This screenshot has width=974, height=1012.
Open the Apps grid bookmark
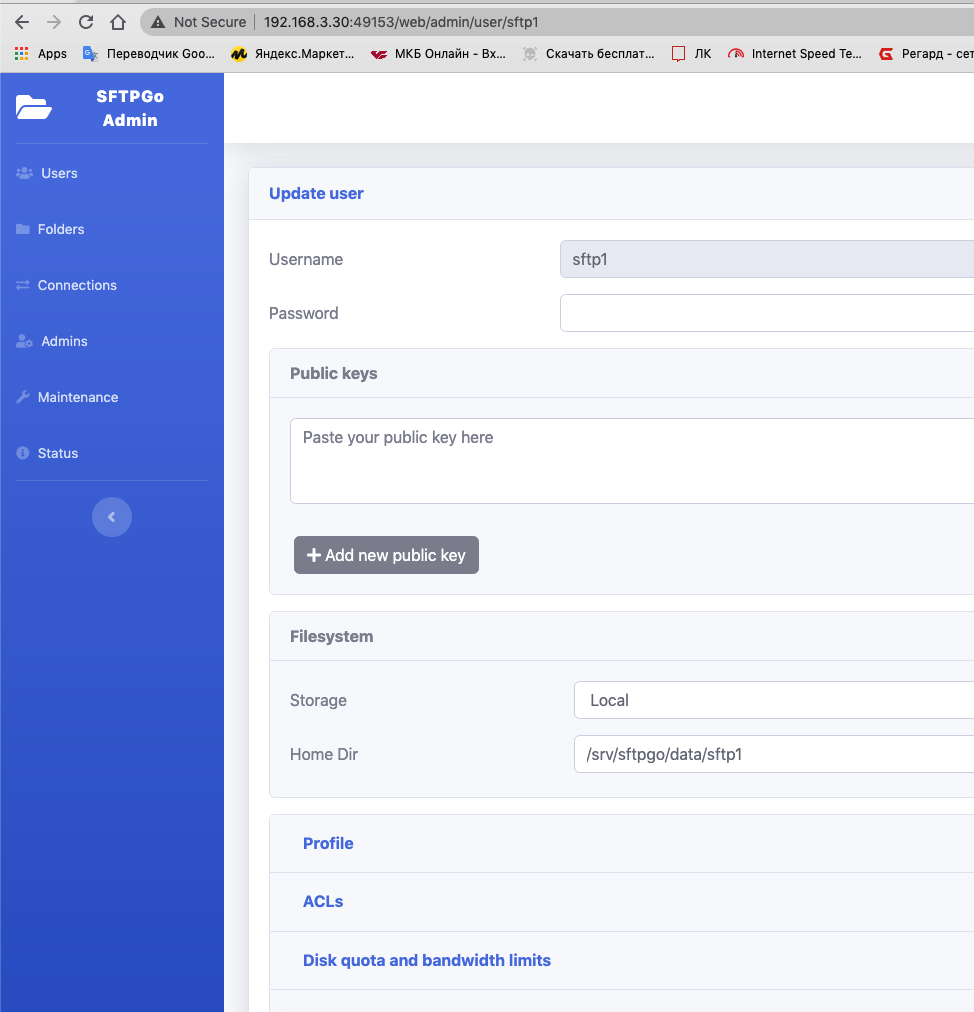pyautogui.click(x=41, y=54)
